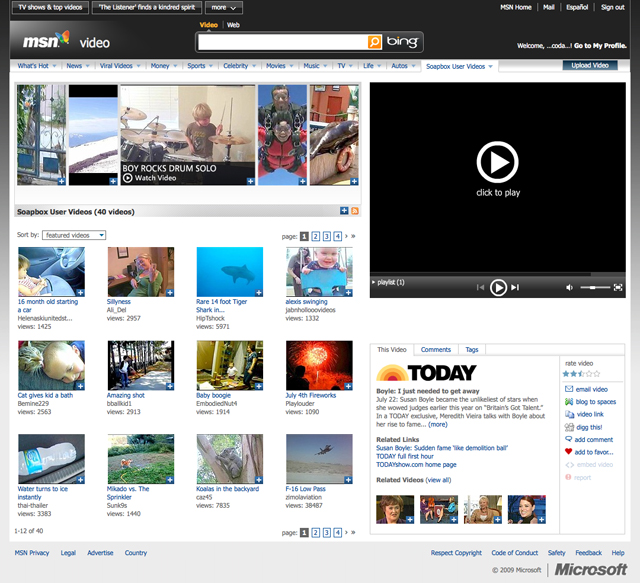640x583 pixels.
Task: Click the email video icon
Action: (x=569, y=389)
